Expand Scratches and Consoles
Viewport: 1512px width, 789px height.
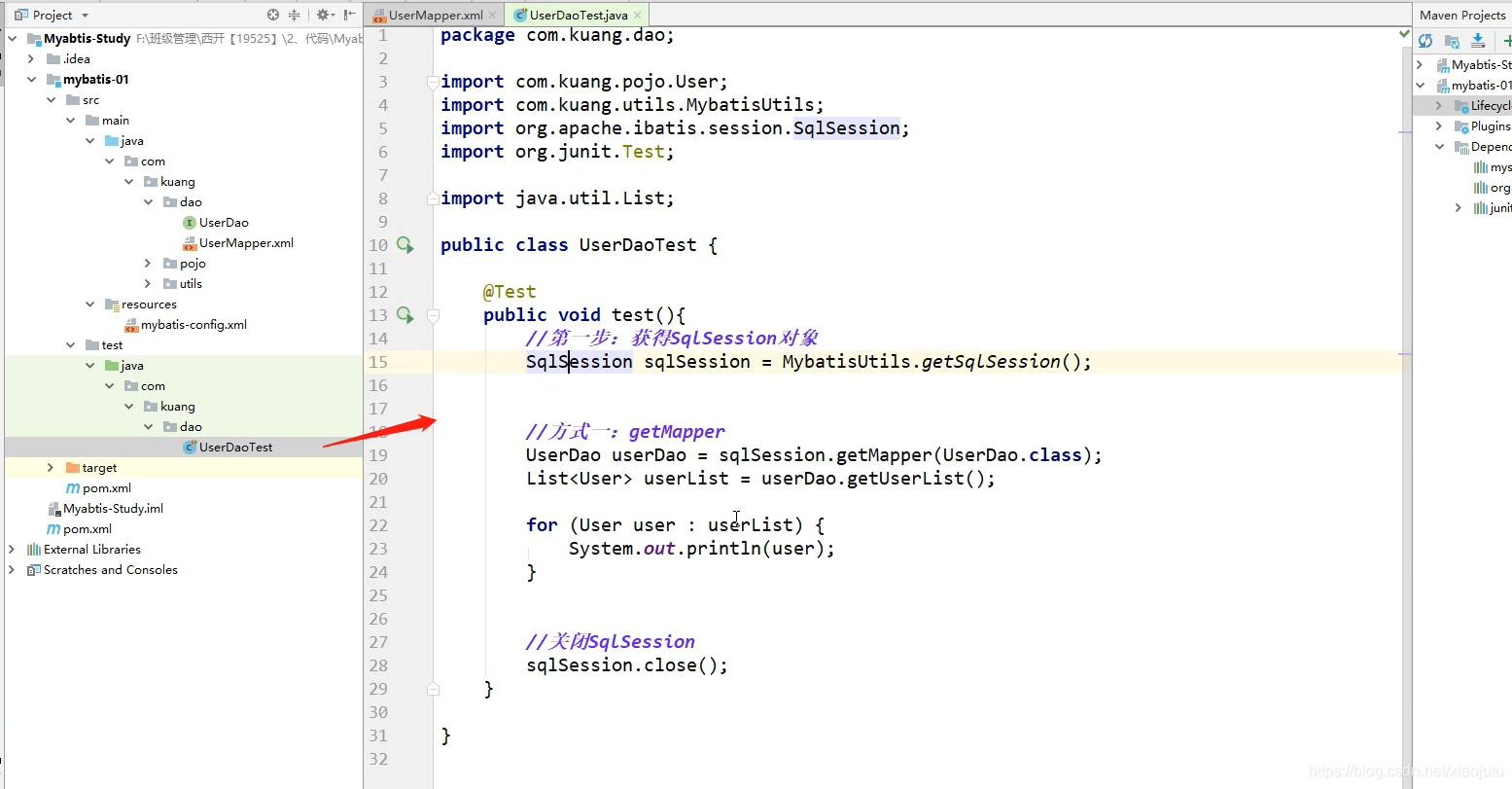point(12,570)
